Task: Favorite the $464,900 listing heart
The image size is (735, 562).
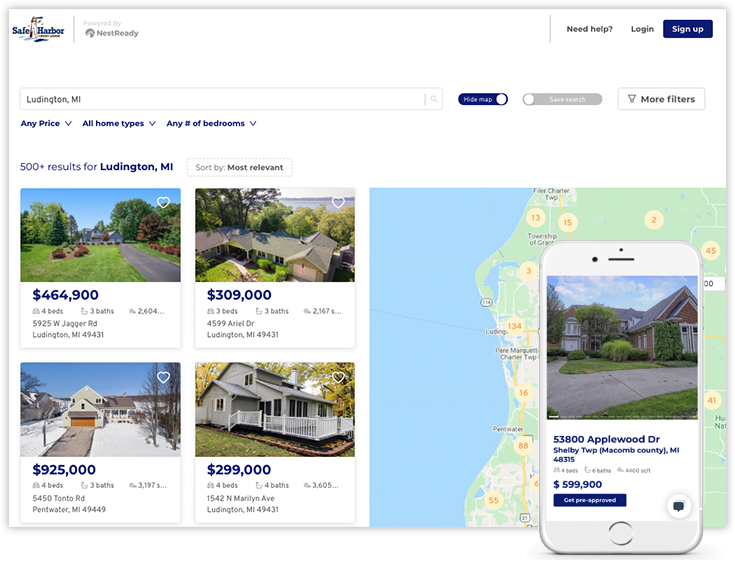Action: (x=163, y=202)
